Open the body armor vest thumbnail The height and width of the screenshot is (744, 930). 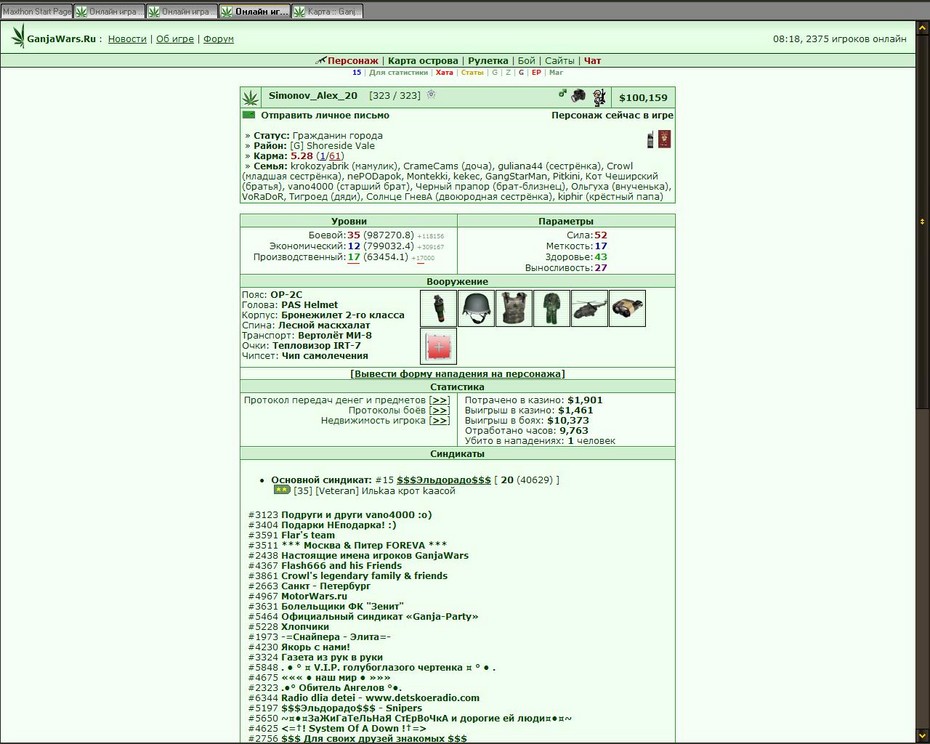(514, 308)
